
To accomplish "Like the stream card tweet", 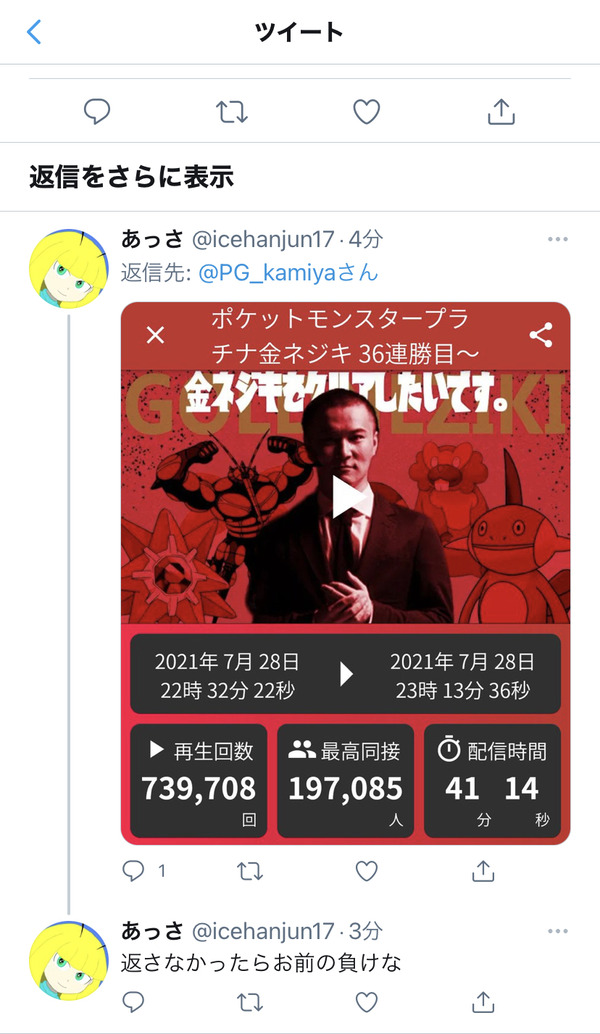I will (367, 871).
